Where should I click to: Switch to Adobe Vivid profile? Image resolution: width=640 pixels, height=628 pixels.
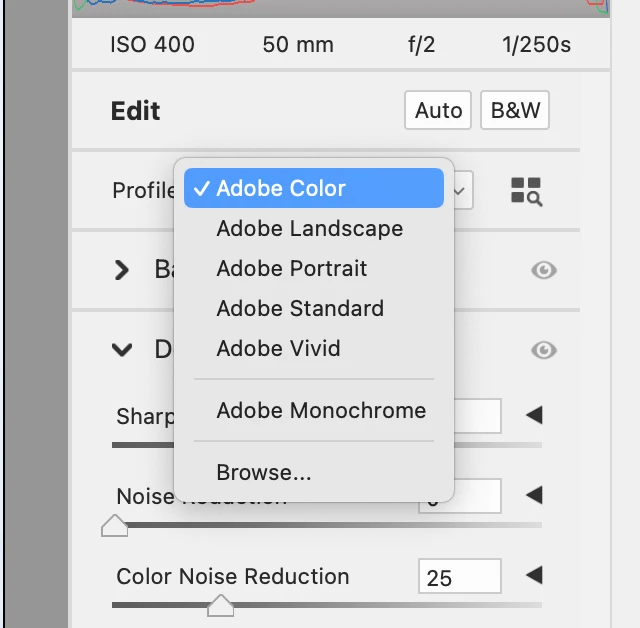click(279, 348)
